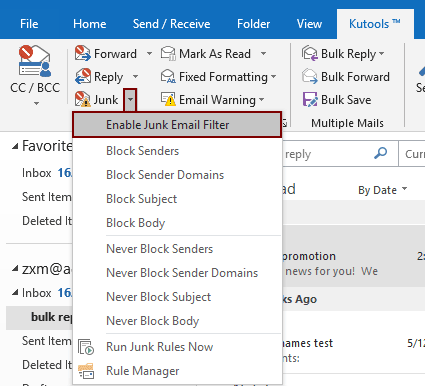Choose Block Sender Domains
425x386 pixels.
point(177,175)
